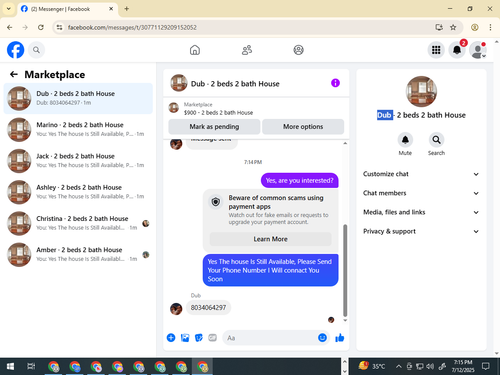The height and width of the screenshot is (375, 500).
Task: Open the Facebook menu grid icon
Action: (x=436, y=50)
